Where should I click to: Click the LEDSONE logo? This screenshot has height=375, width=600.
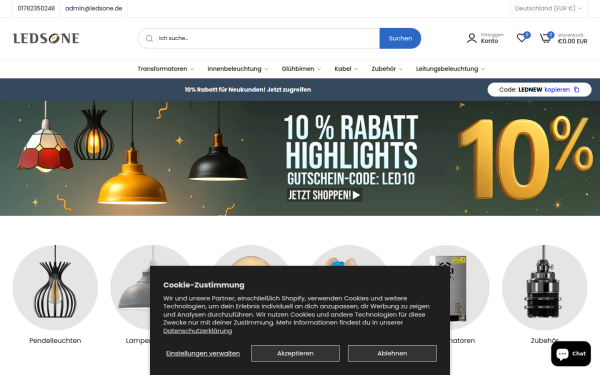pos(46,38)
